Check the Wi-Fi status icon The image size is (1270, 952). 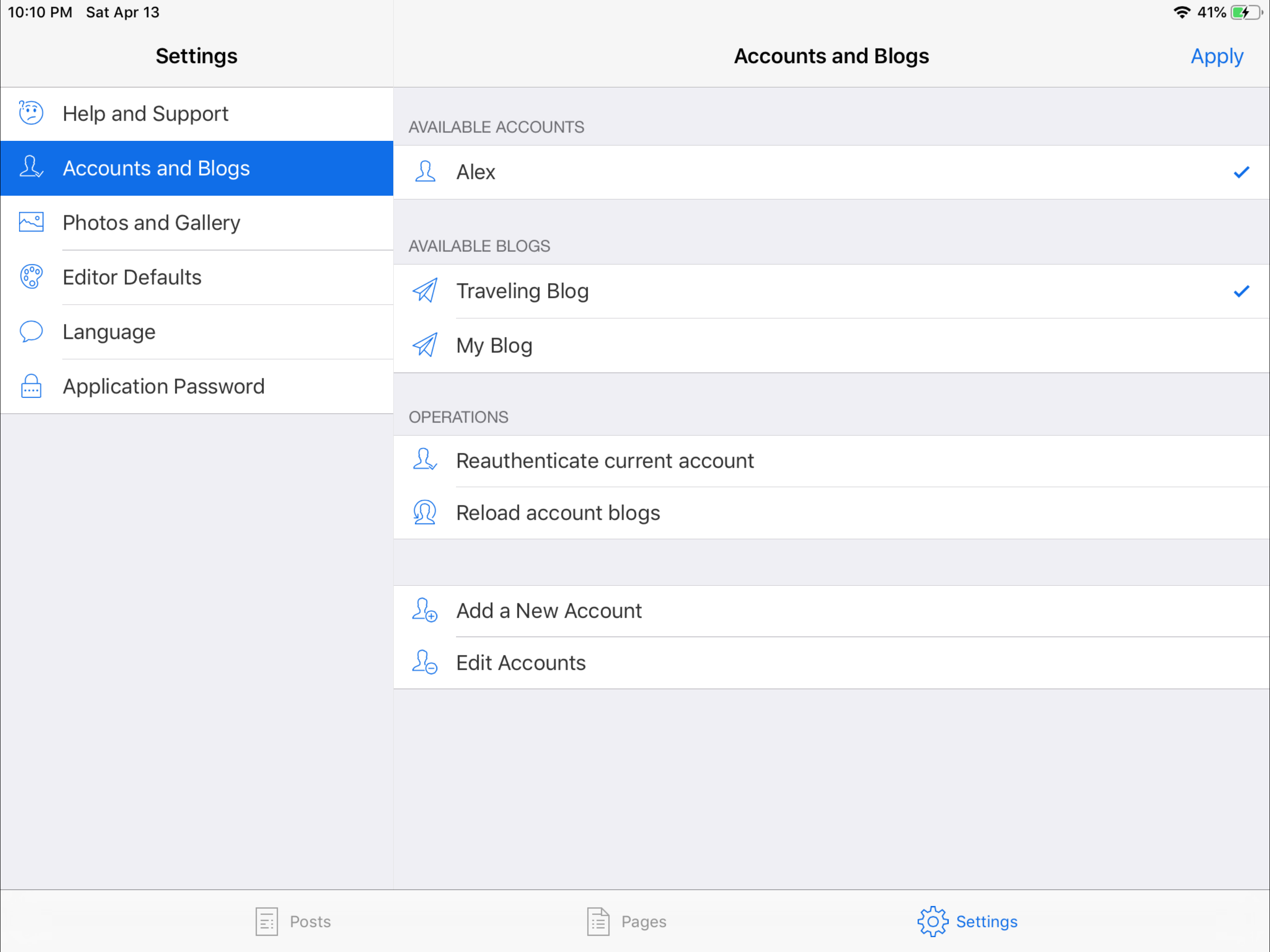[1182, 12]
